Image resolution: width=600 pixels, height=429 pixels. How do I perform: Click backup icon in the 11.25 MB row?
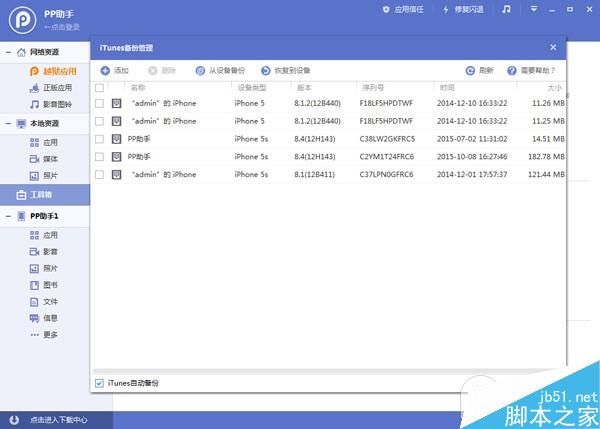pyautogui.click(x=116, y=121)
